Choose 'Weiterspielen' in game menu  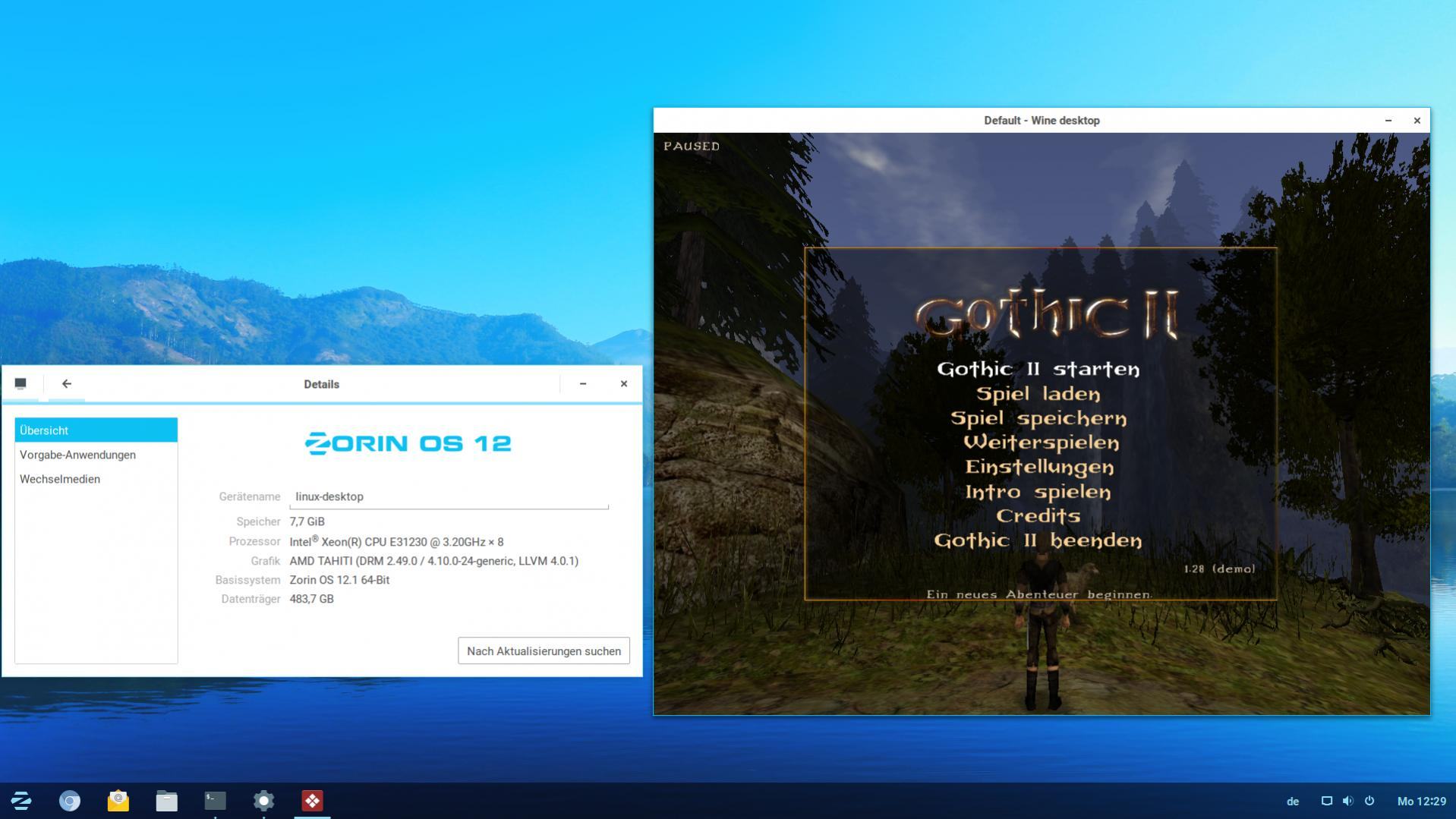[1041, 443]
